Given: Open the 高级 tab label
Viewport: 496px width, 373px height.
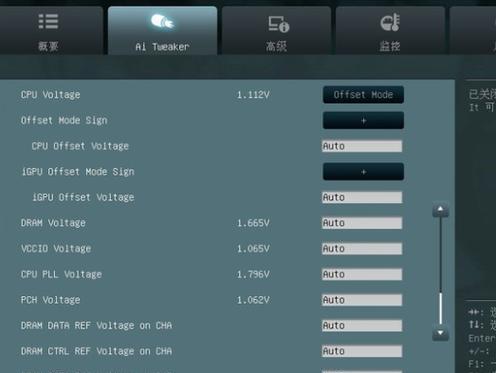Looking at the screenshot, I should pos(276,46).
